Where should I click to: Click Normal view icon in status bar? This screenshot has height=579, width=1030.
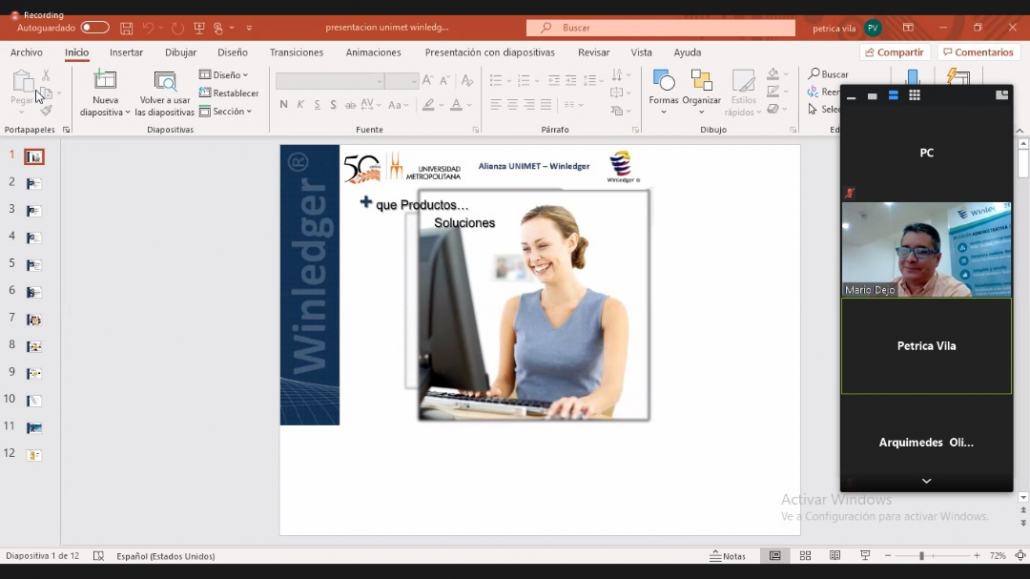775,556
